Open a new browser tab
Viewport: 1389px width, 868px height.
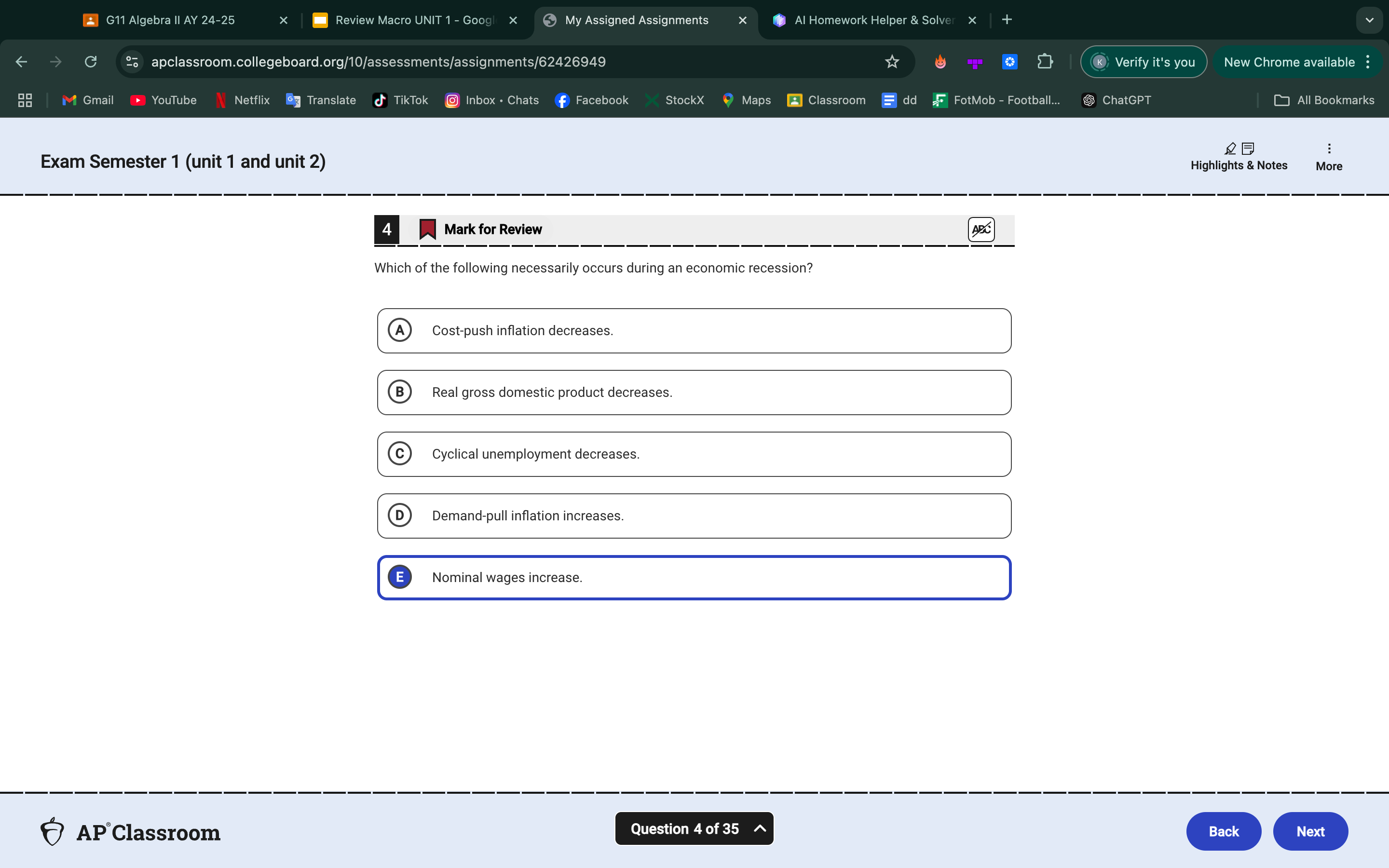1007,20
